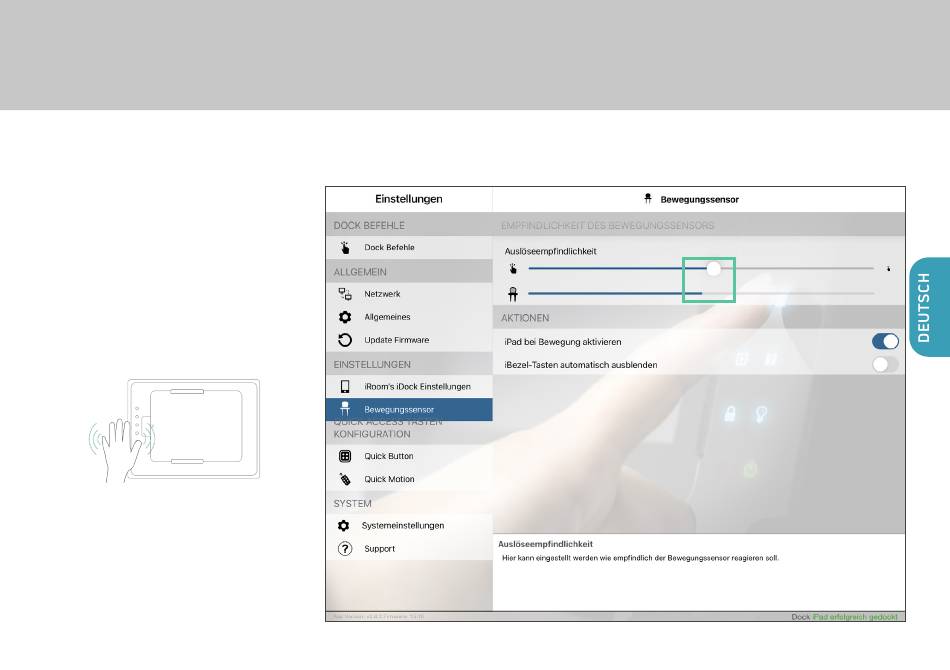
Task: Click the Einstellungen header title
Action: pos(408,199)
